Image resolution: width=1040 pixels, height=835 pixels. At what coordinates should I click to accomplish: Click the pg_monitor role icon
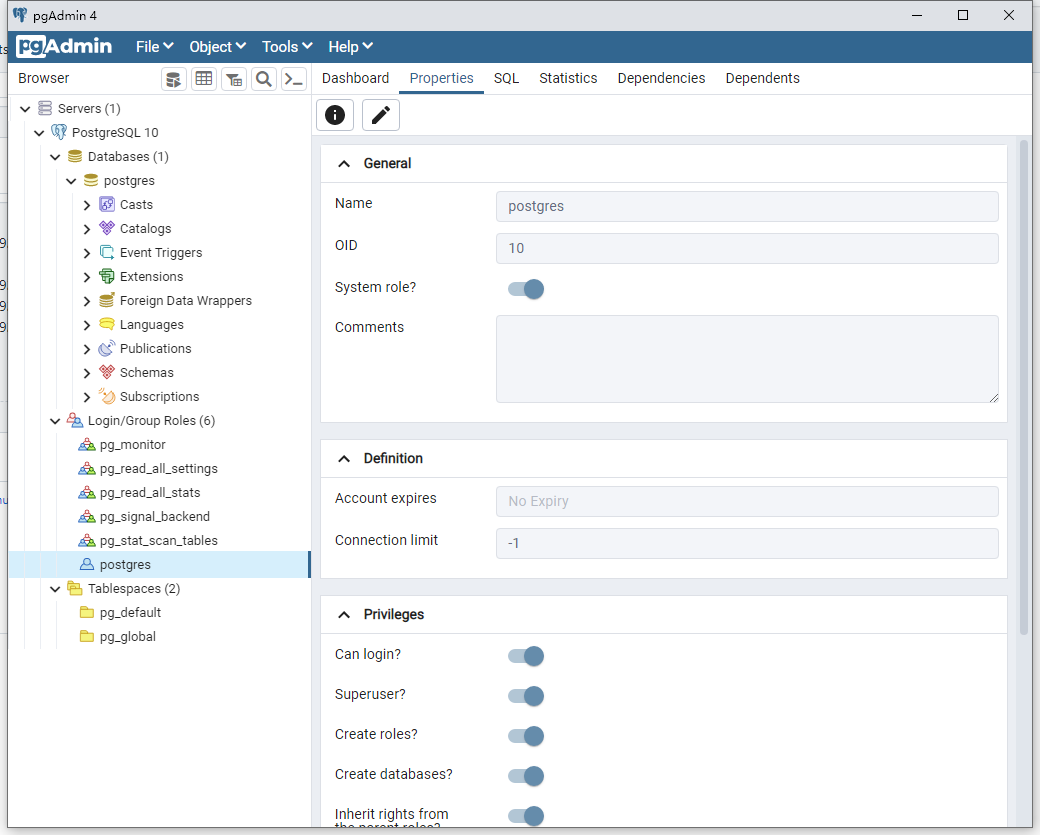[x=87, y=444]
